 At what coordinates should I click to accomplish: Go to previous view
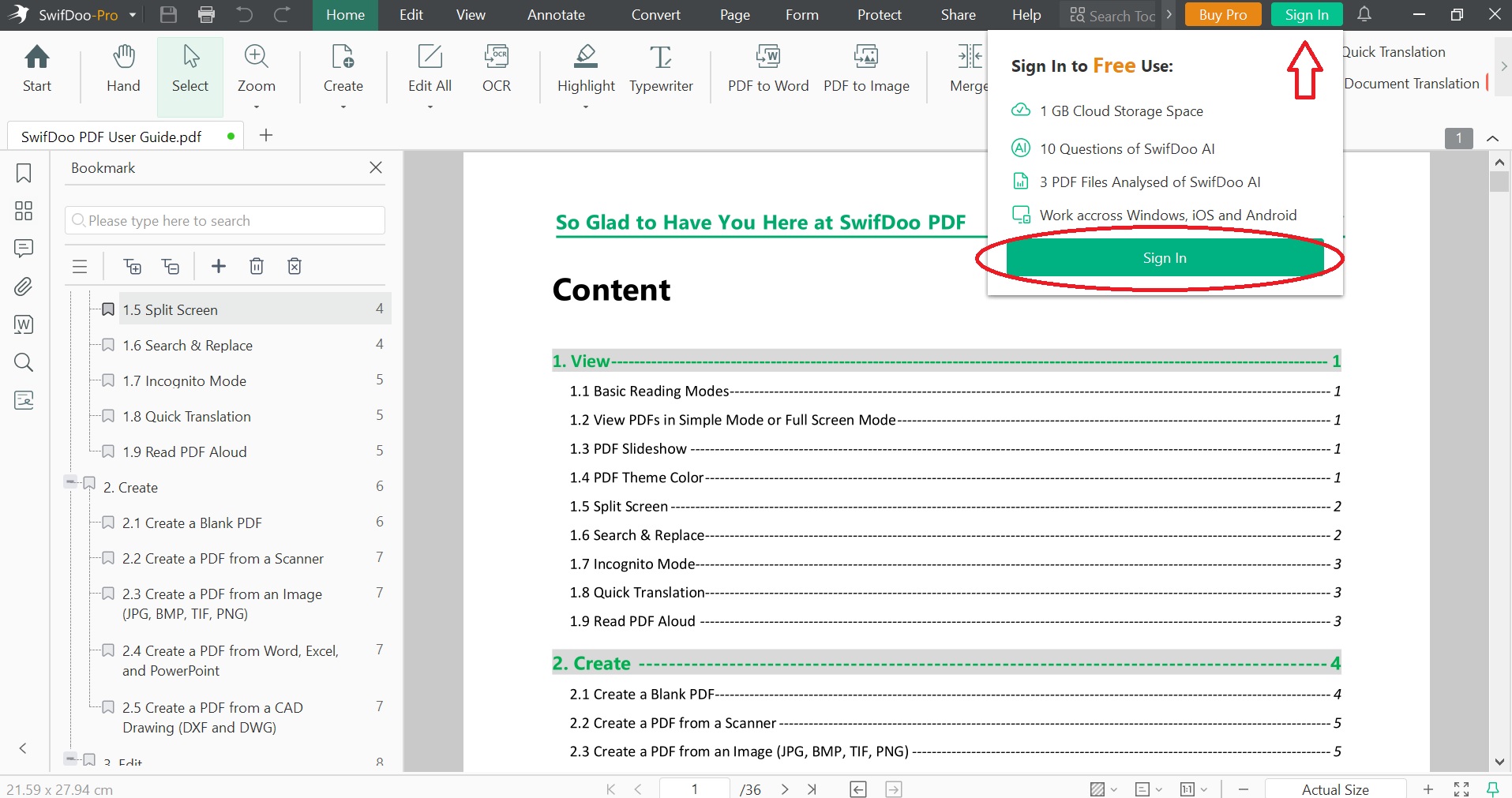pos(858,789)
